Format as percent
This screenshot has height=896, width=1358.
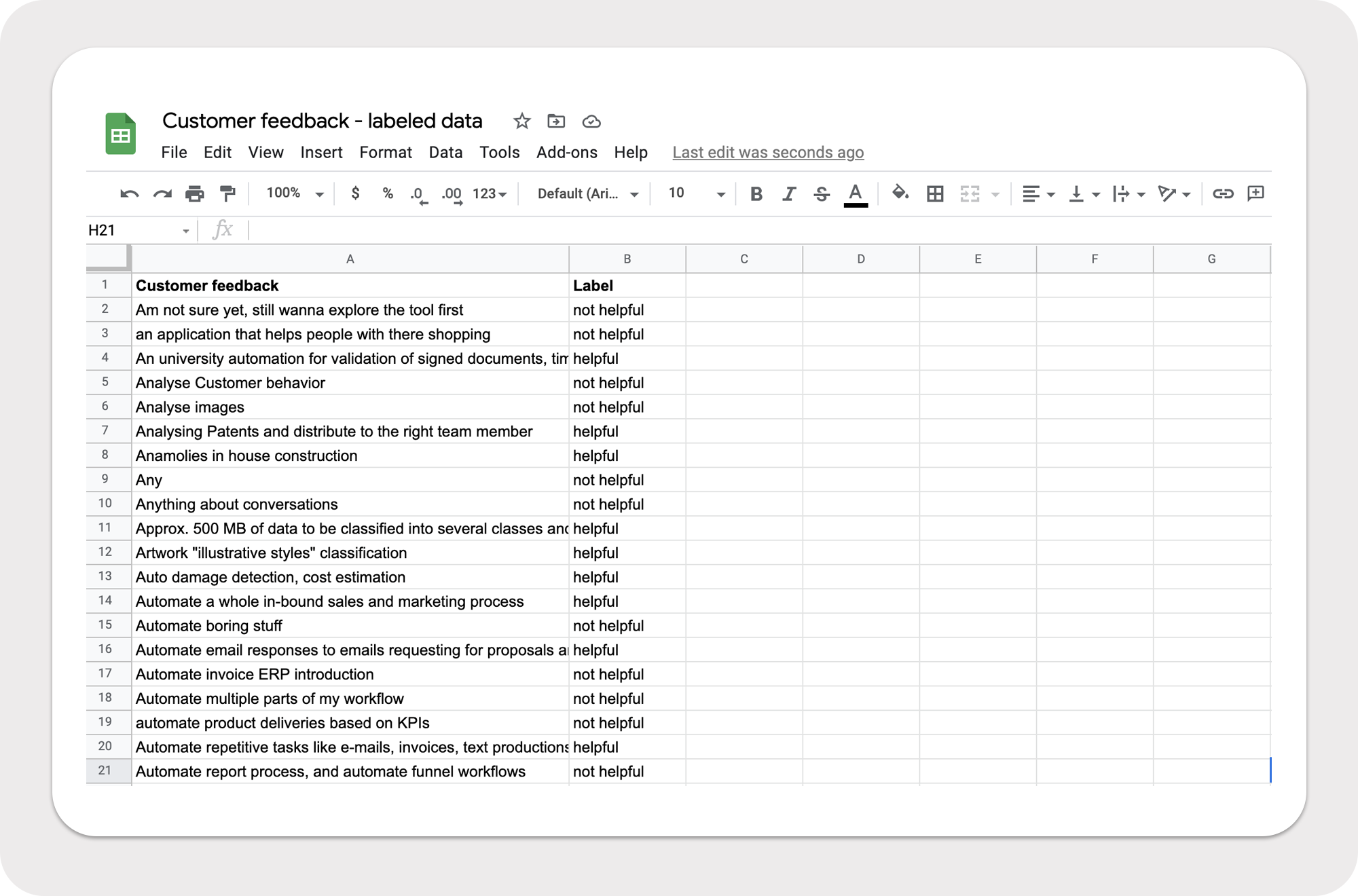tap(388, 193)
